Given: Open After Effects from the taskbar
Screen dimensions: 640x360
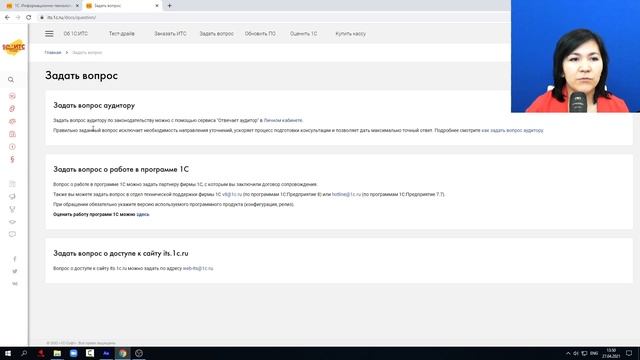Looking at the screenshot, I should click(x=106, y=353).
